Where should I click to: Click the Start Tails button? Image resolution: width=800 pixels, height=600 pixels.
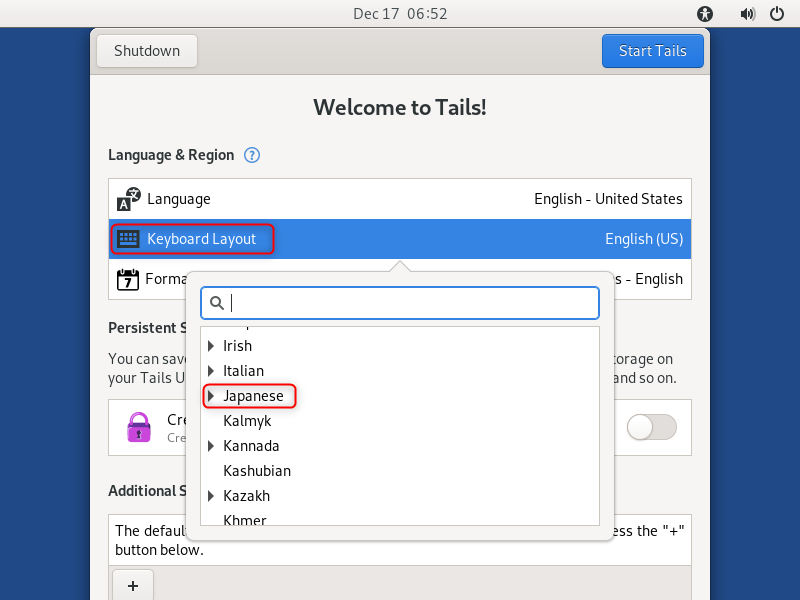pos(653,51)
